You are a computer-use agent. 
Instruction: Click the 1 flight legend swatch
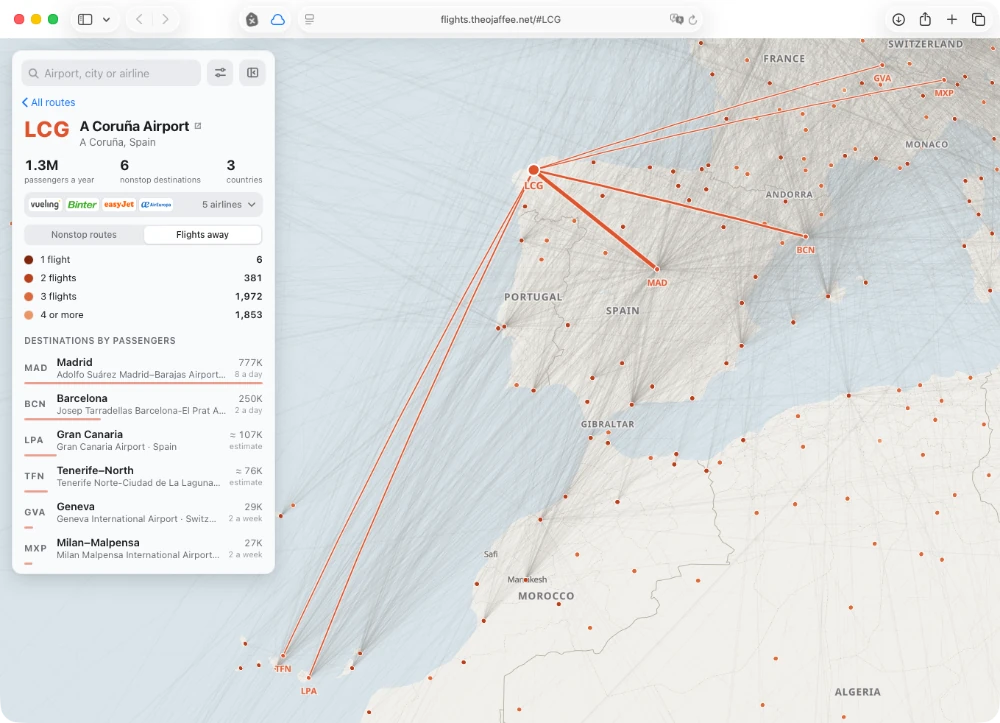(x=29, y=259)
